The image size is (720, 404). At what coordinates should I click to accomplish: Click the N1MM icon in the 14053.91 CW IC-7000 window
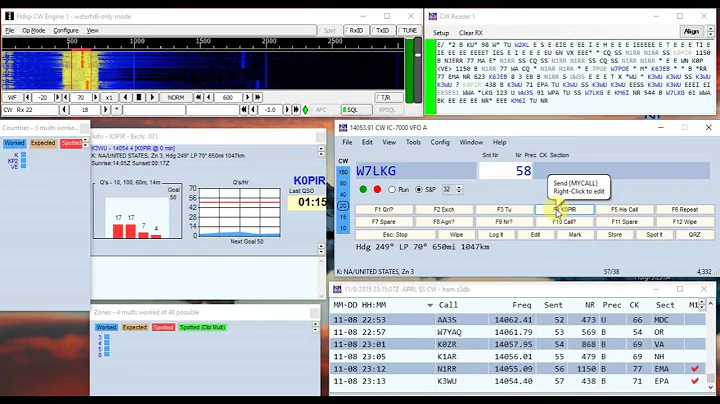point(343,128)
